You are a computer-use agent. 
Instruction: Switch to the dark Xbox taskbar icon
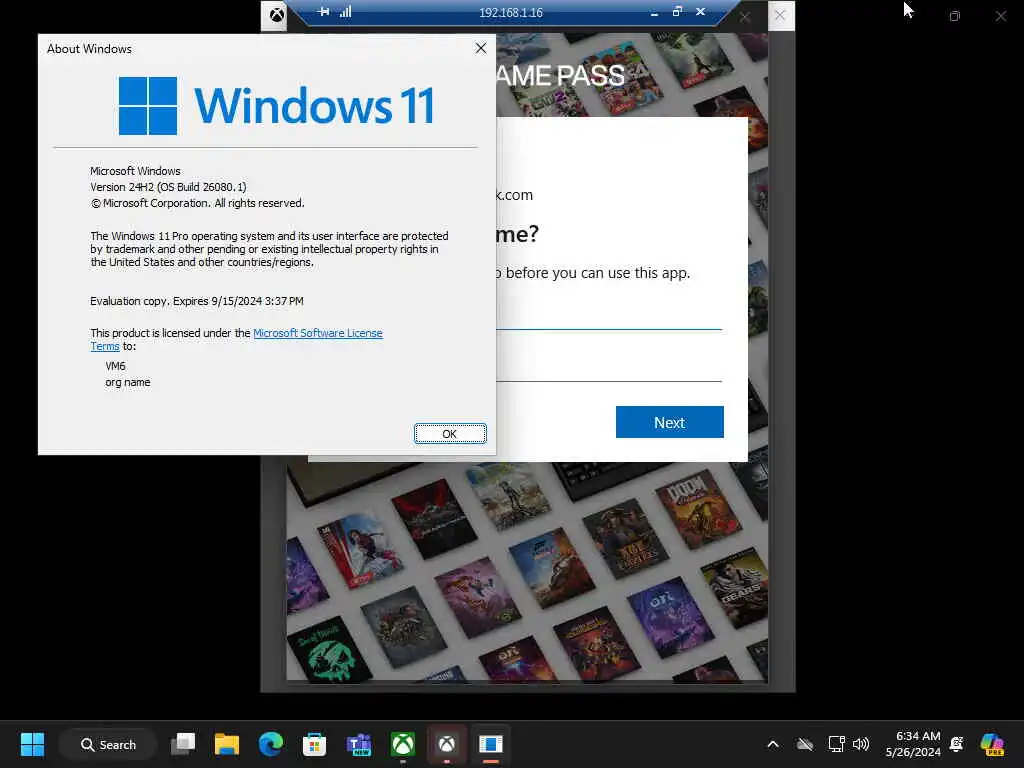pos(447,744)
